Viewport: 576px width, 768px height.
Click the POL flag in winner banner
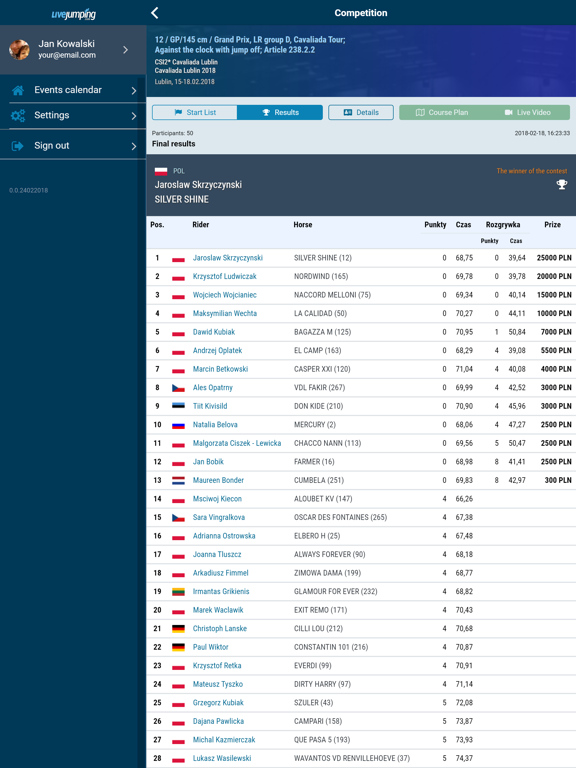[x=161, y=171]
